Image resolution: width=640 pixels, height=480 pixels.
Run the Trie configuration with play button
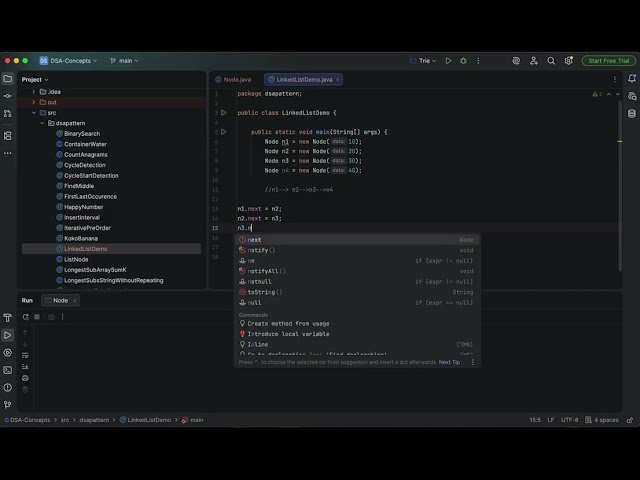point(448,61)
